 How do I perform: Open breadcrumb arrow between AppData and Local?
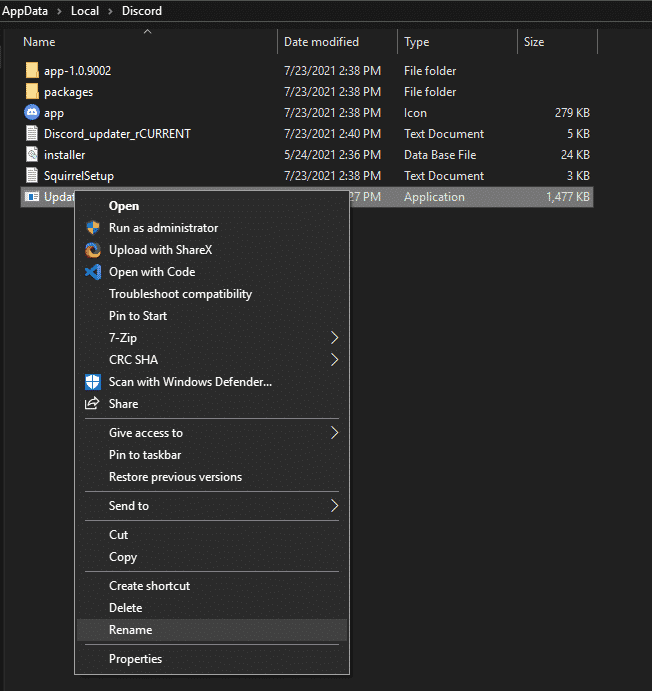point(59,11)
